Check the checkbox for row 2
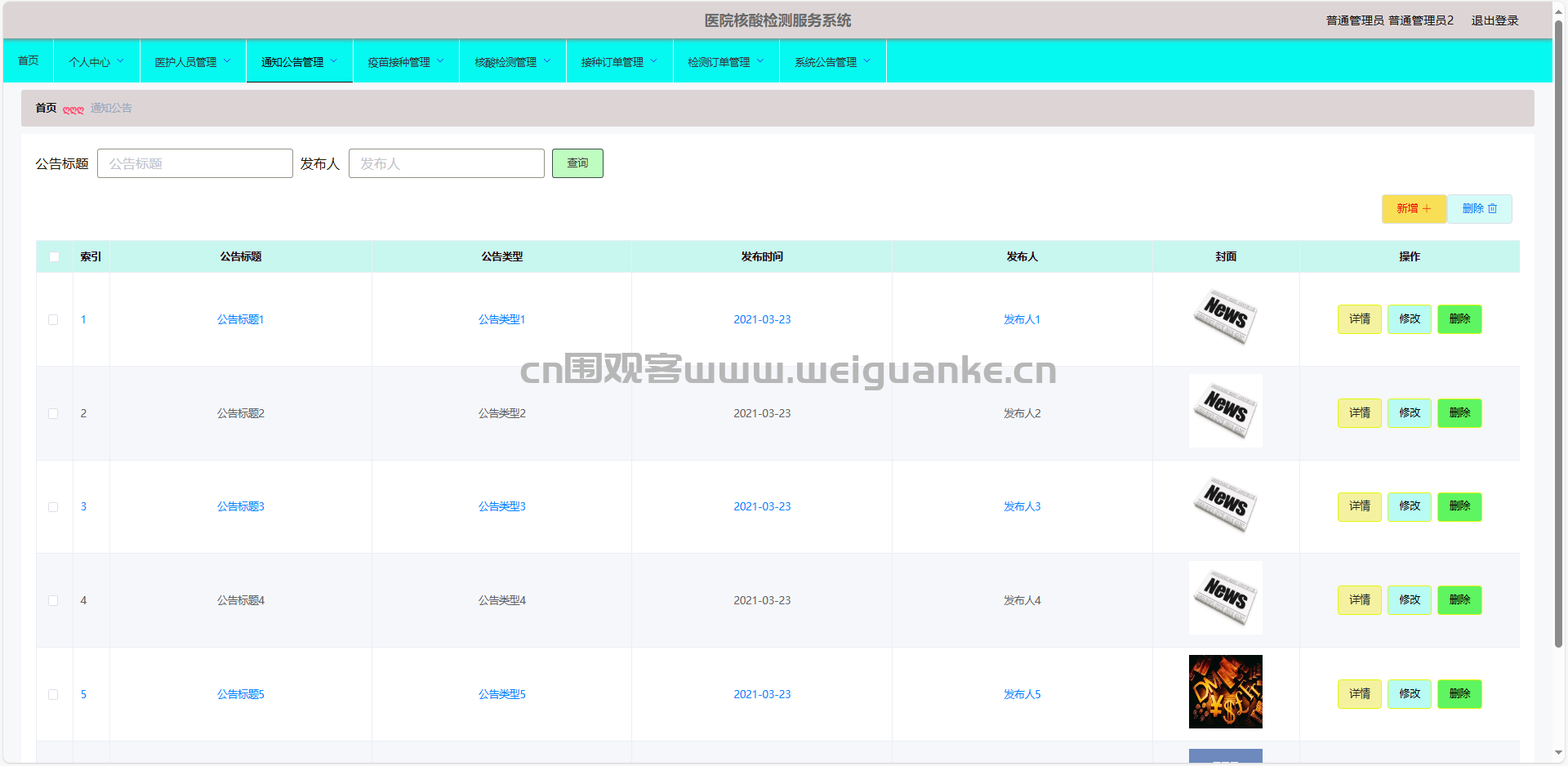Screen dimensions: 1568x766 coord(53,413)
